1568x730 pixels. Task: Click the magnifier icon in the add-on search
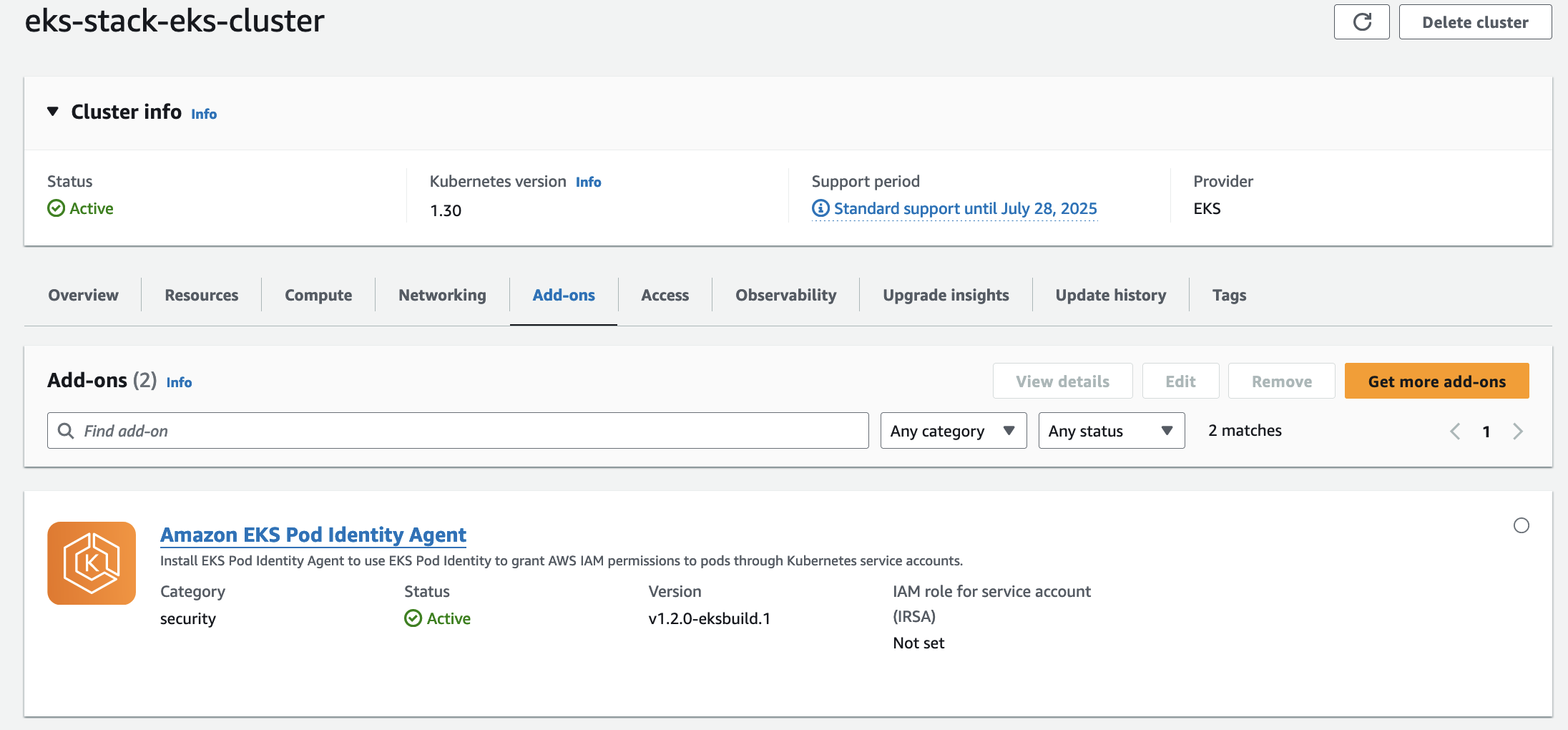pos(66,430)
